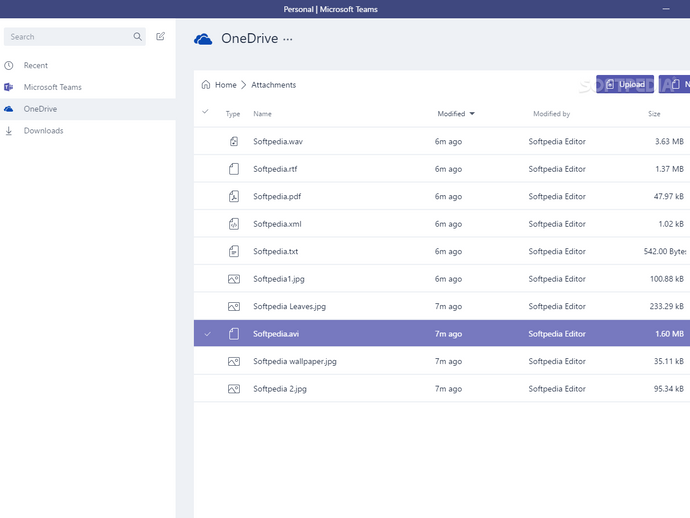Click the OneDrive page title text
690x518 pixels.
[x=250, y=39]
